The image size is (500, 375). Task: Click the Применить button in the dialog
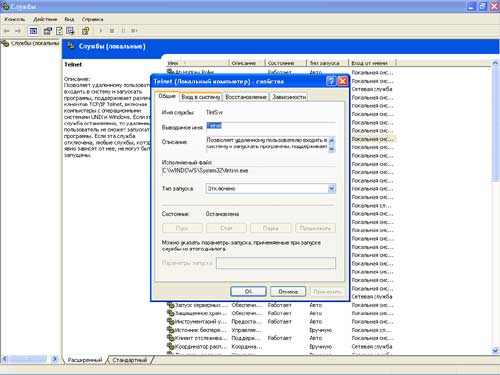[327, 292]
